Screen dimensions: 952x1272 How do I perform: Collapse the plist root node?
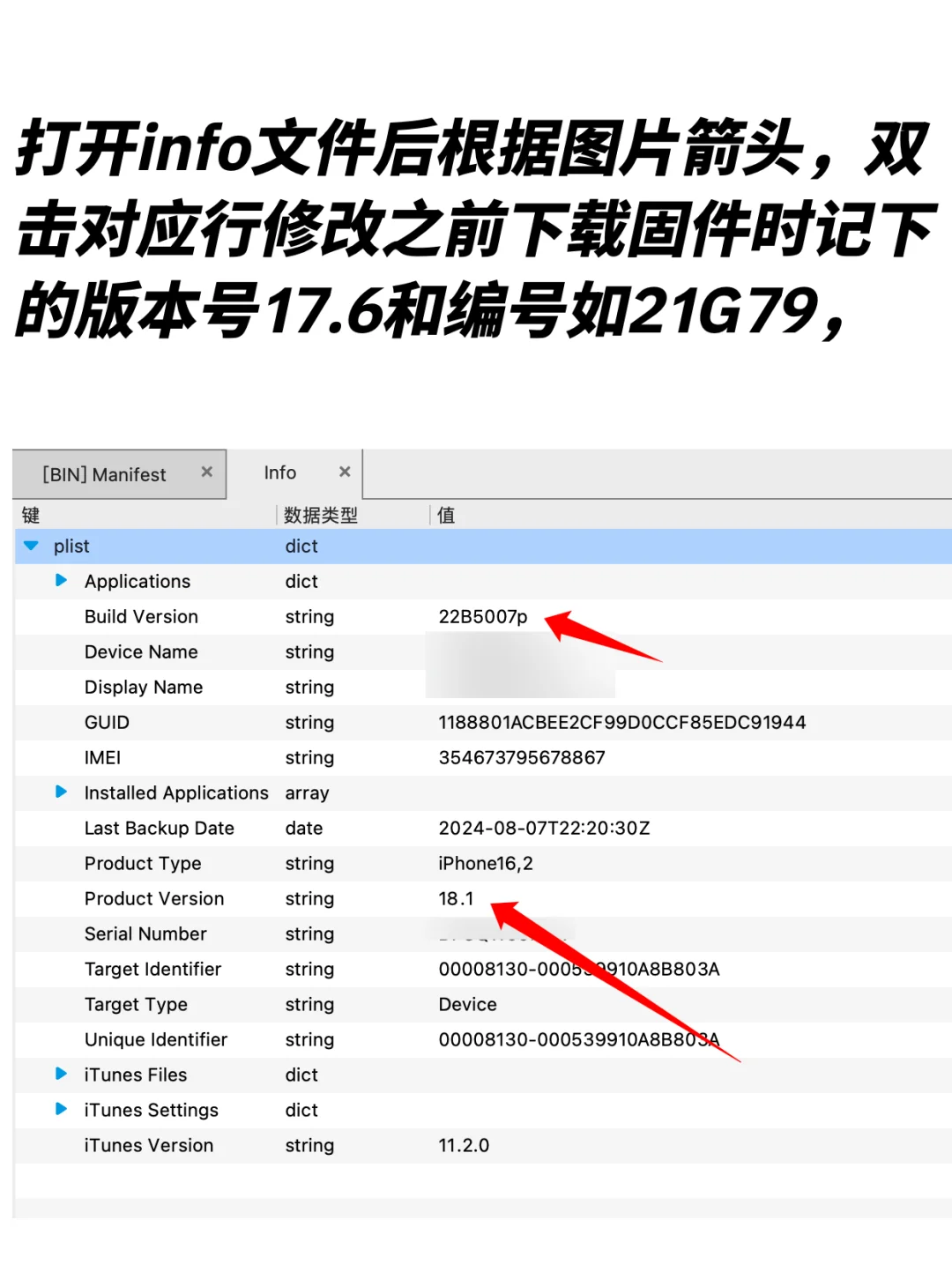32,546
